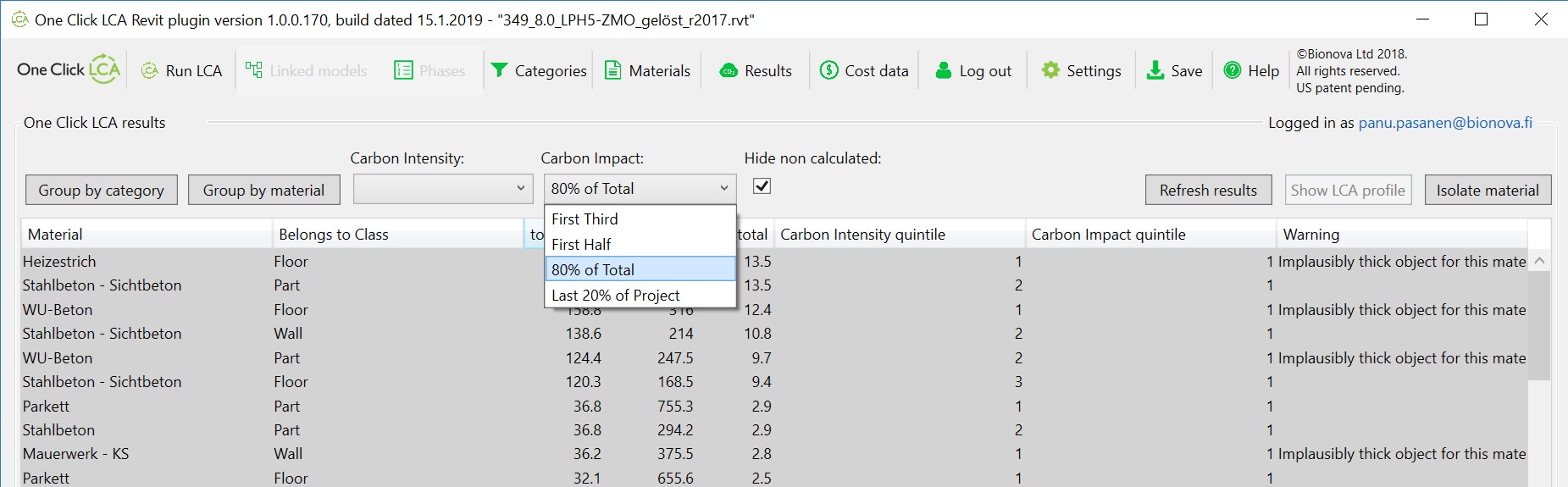Click value 247.5 in WU-Beton Part row
Viewport: 1568px width, 487px height.
[675, 357]
